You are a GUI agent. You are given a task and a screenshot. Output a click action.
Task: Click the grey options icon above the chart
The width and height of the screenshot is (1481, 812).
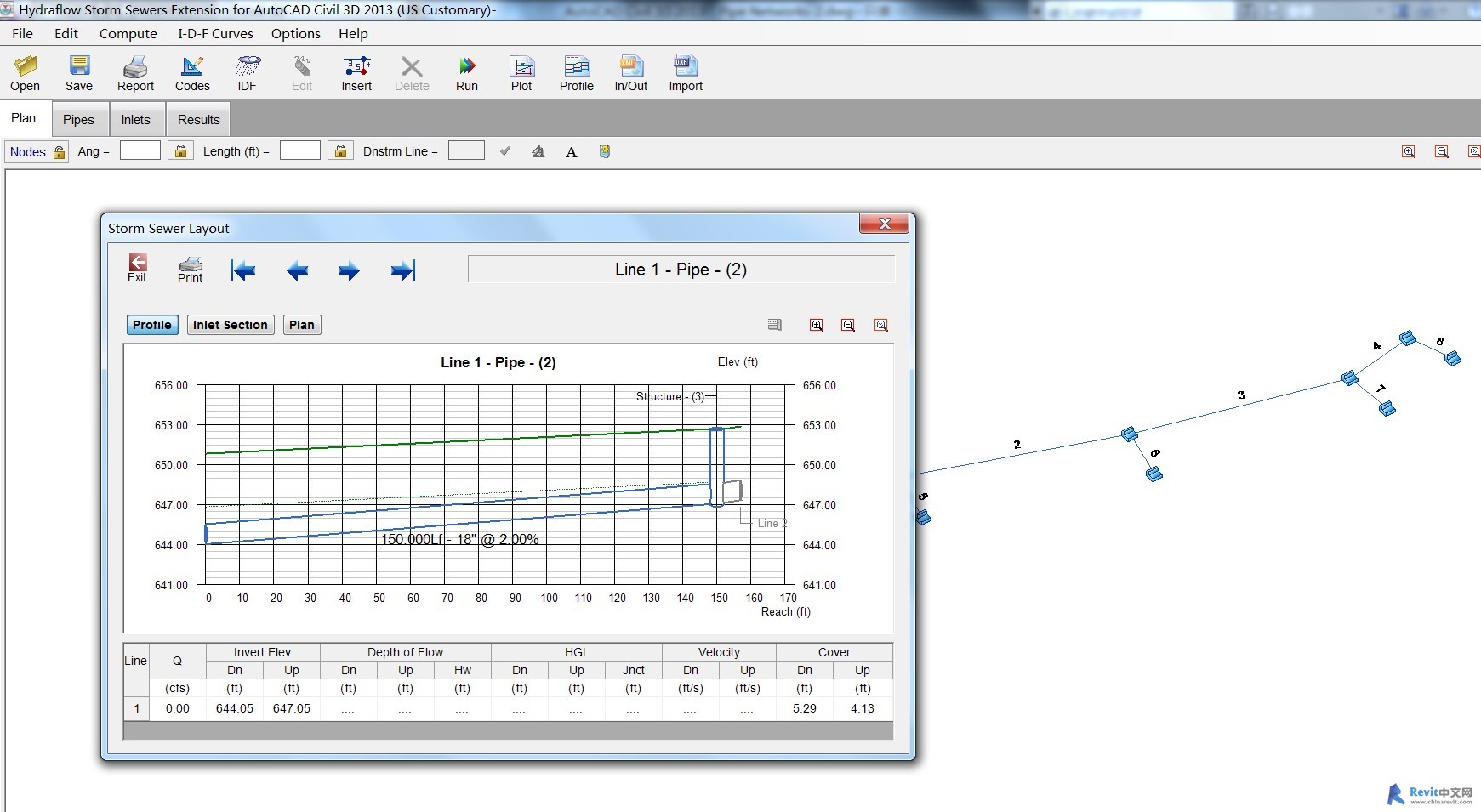pos(775,325)
